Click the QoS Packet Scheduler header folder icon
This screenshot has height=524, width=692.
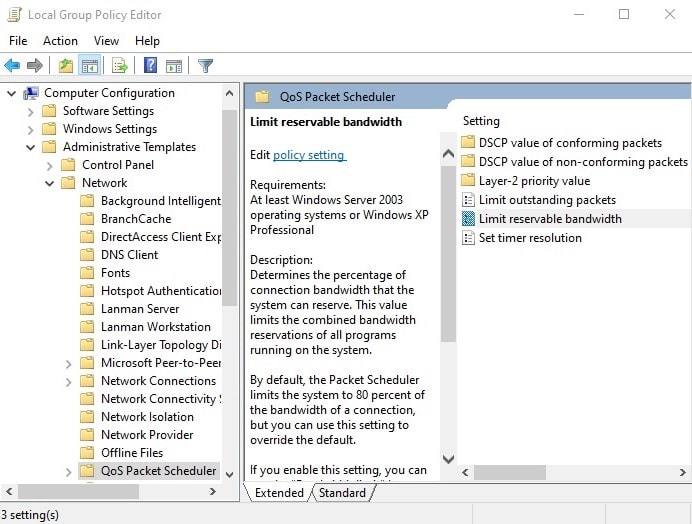(262, 96)
